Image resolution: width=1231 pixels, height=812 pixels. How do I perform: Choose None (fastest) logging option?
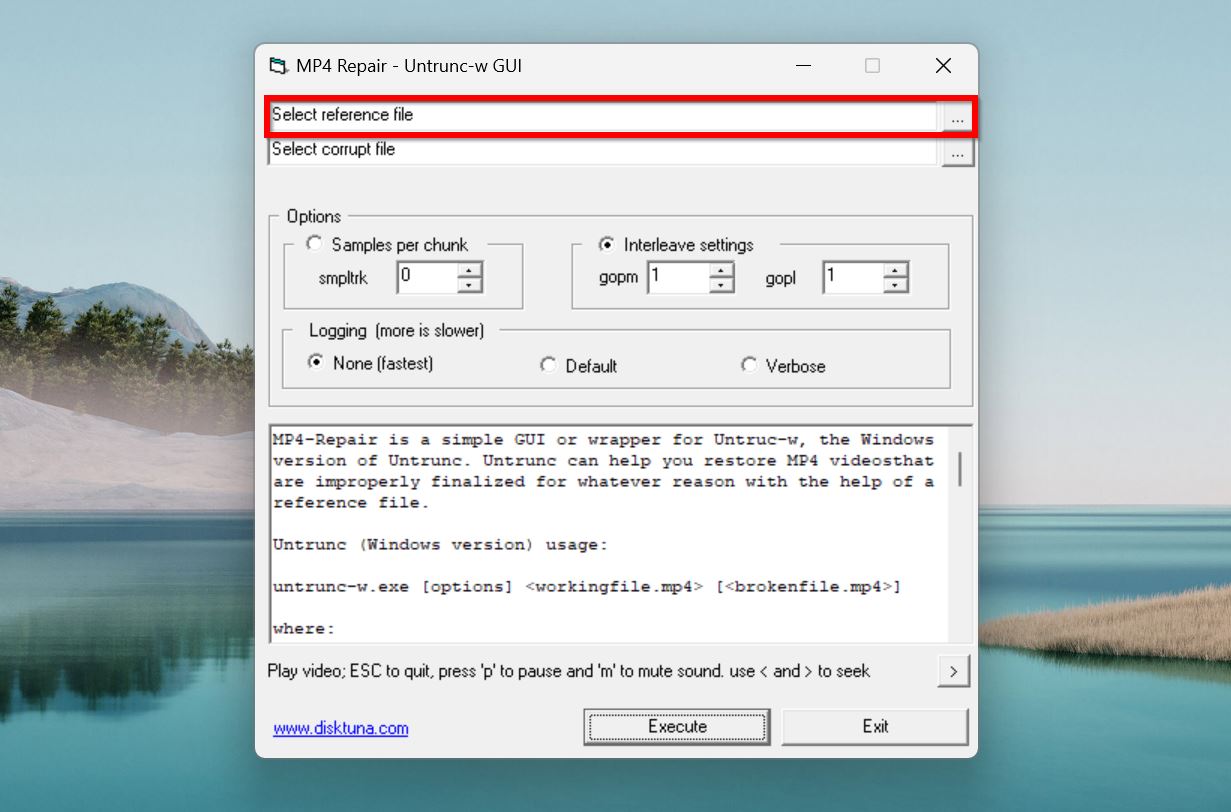316,363
